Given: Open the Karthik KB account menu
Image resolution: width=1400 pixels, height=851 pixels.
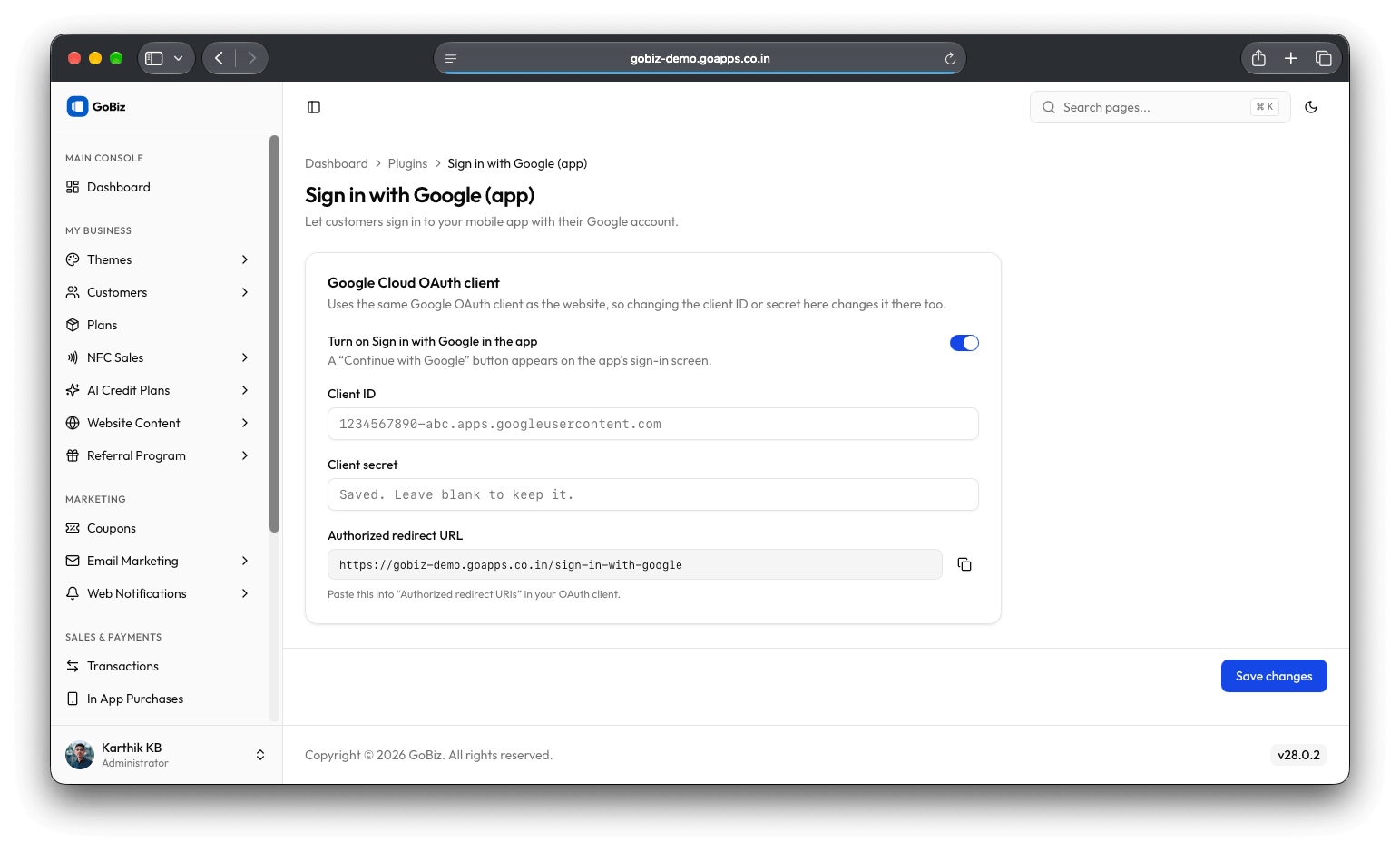Looking at the screenshot, I should coord(166,755).
